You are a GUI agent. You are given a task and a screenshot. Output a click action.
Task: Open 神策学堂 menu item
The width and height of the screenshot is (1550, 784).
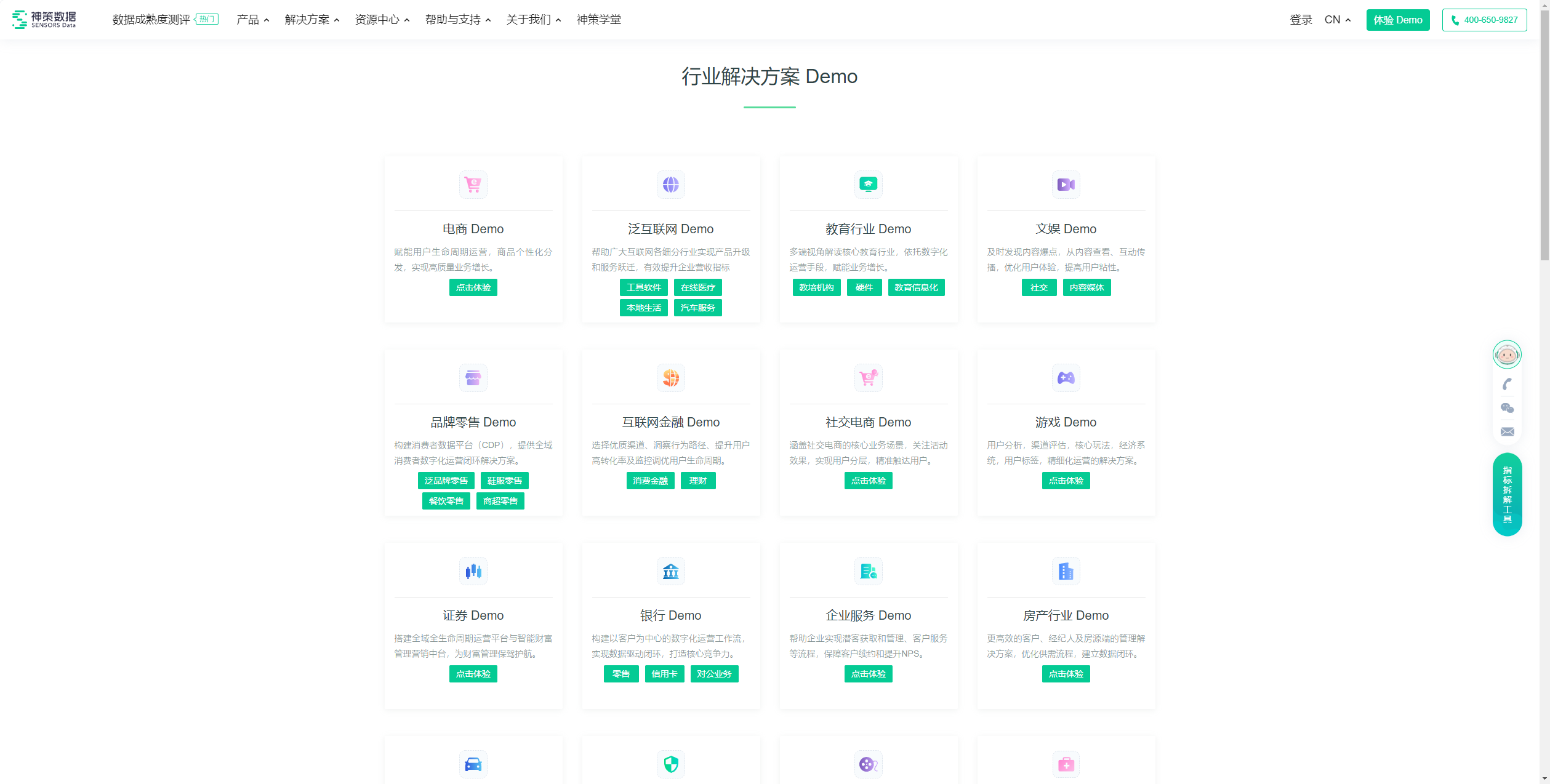pyautogui.click(x=598, y=20)
